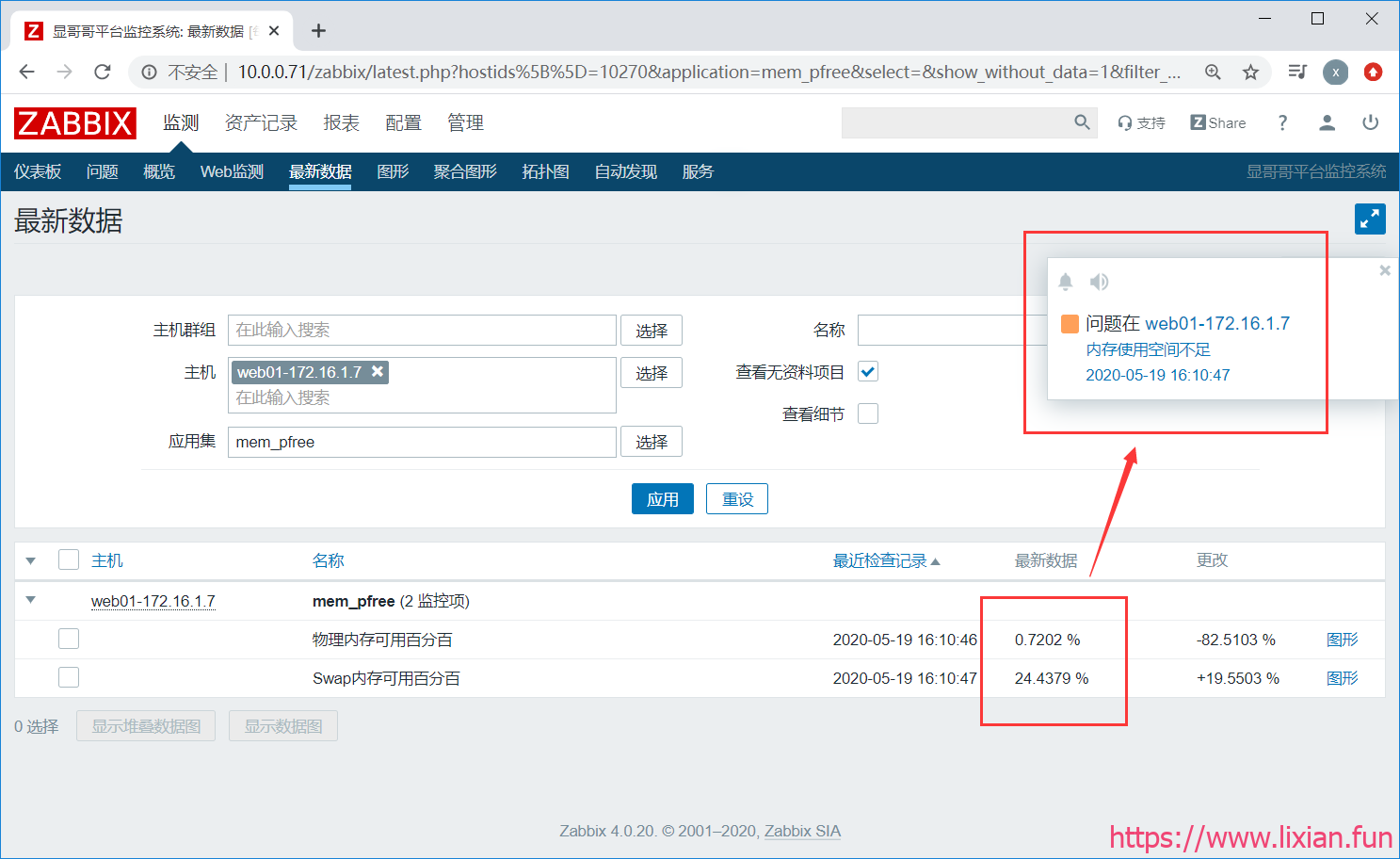Go to the 概览 submenu

coord(159,171)
